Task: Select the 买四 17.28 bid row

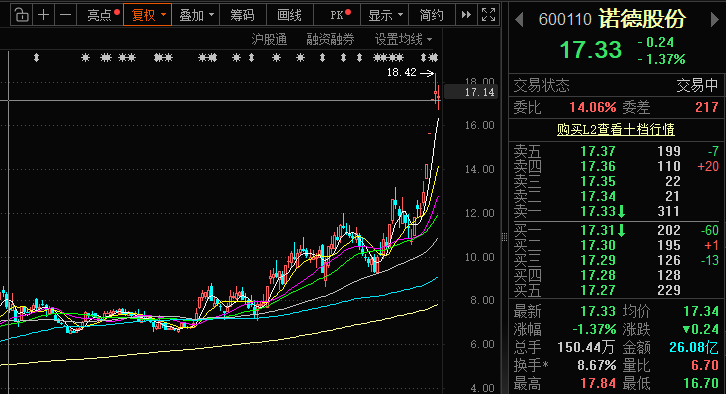Action: coord(616,275)
